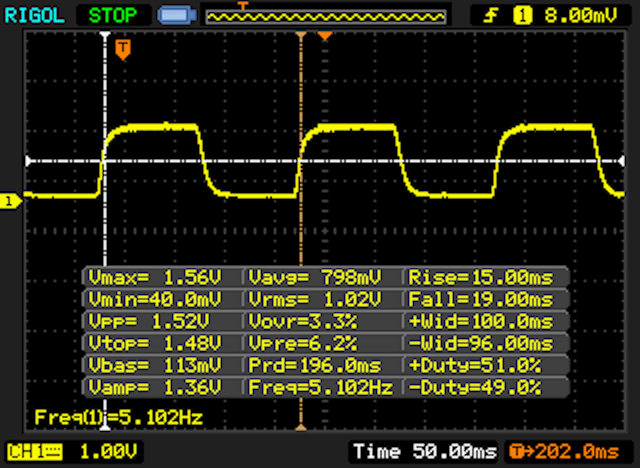Click the orange cursor marker at bottom of grid

pyautogui.click(x=301, y=426)
